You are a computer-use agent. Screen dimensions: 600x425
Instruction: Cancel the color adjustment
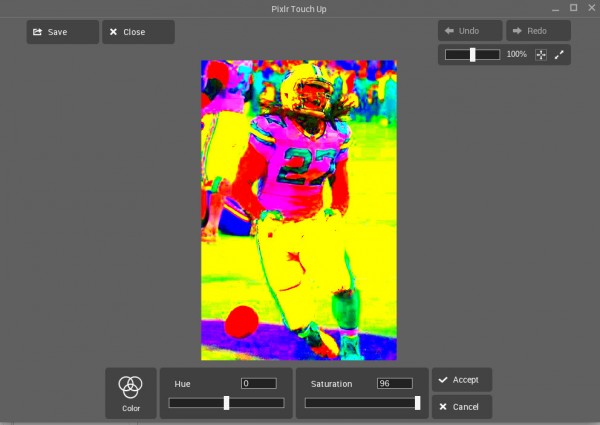point(462,407)
